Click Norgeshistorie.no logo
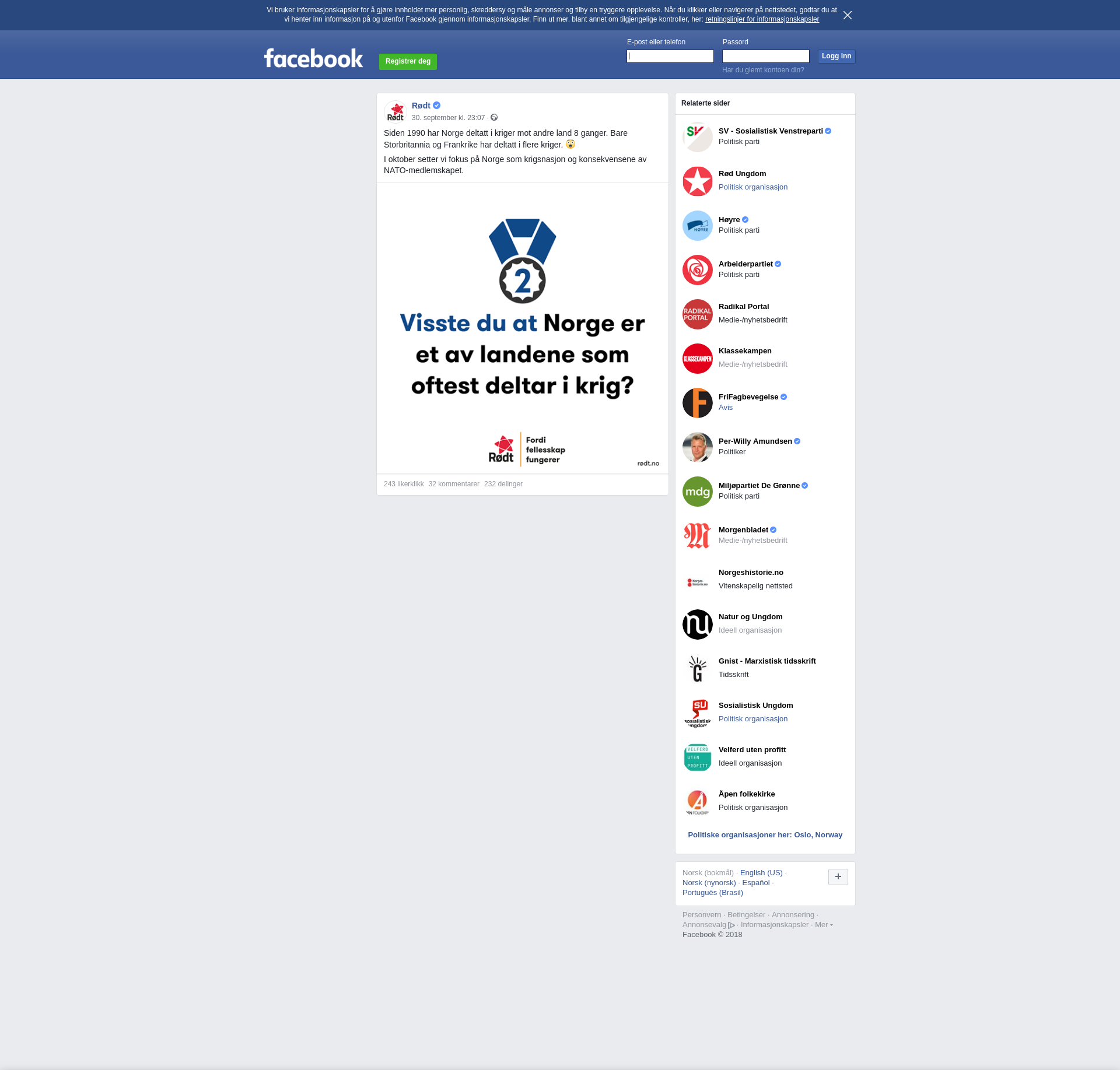 [x=698, y=580]
